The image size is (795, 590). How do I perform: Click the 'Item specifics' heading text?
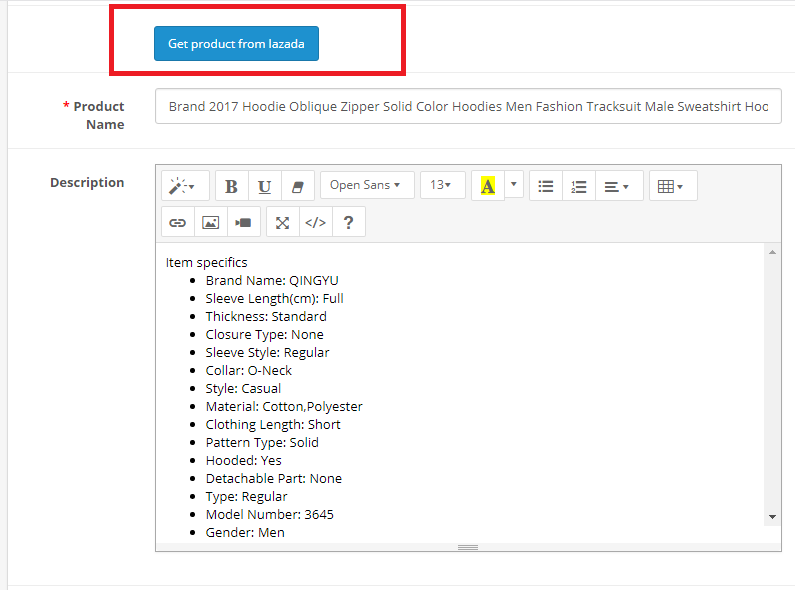206,263
